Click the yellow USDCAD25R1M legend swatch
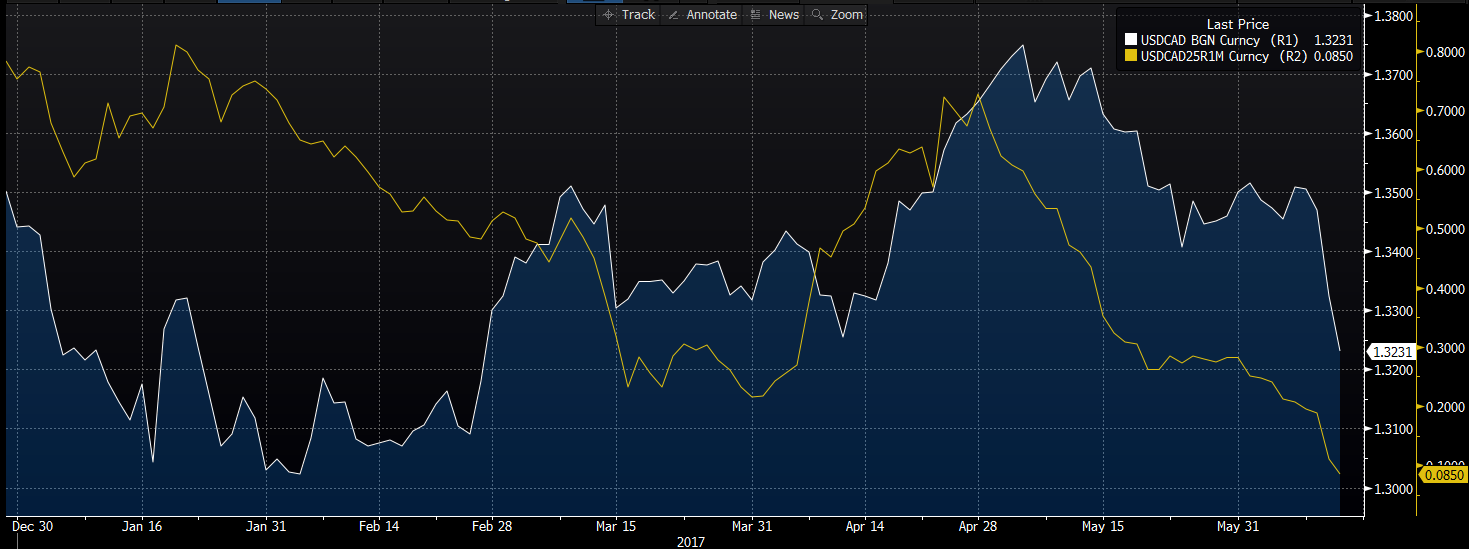The height and width of the screenshot is (549, 1469). 1132,56
